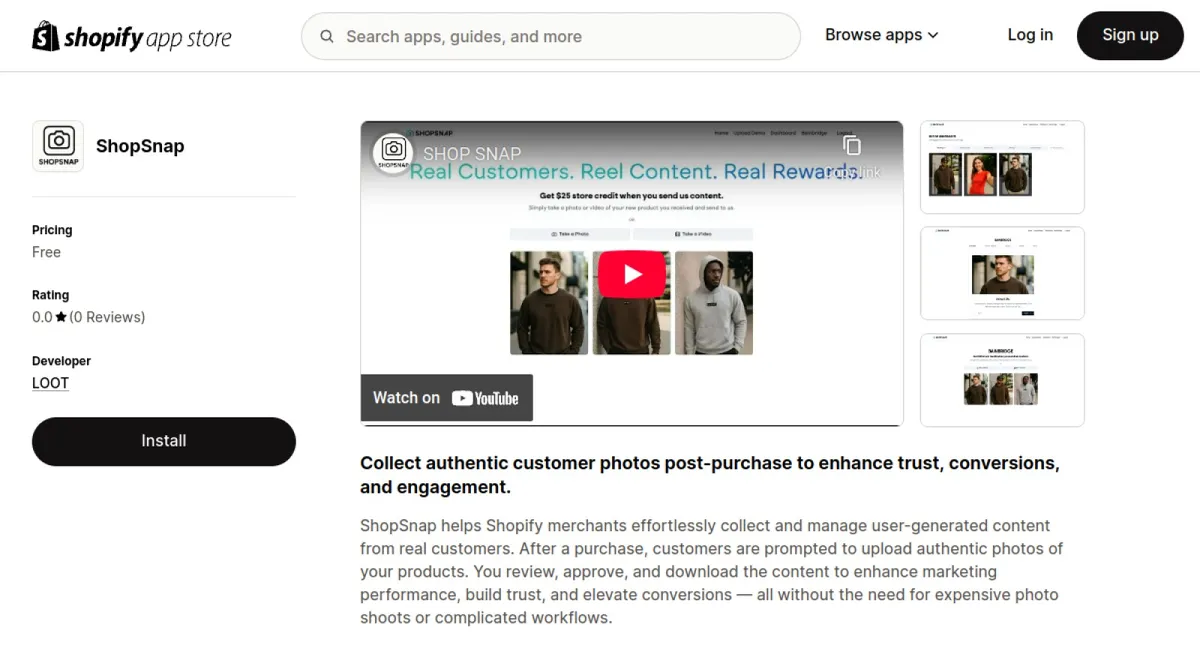Open the LOOT developer link
Screen dimensions: 1200x650
tap(50, 383)
